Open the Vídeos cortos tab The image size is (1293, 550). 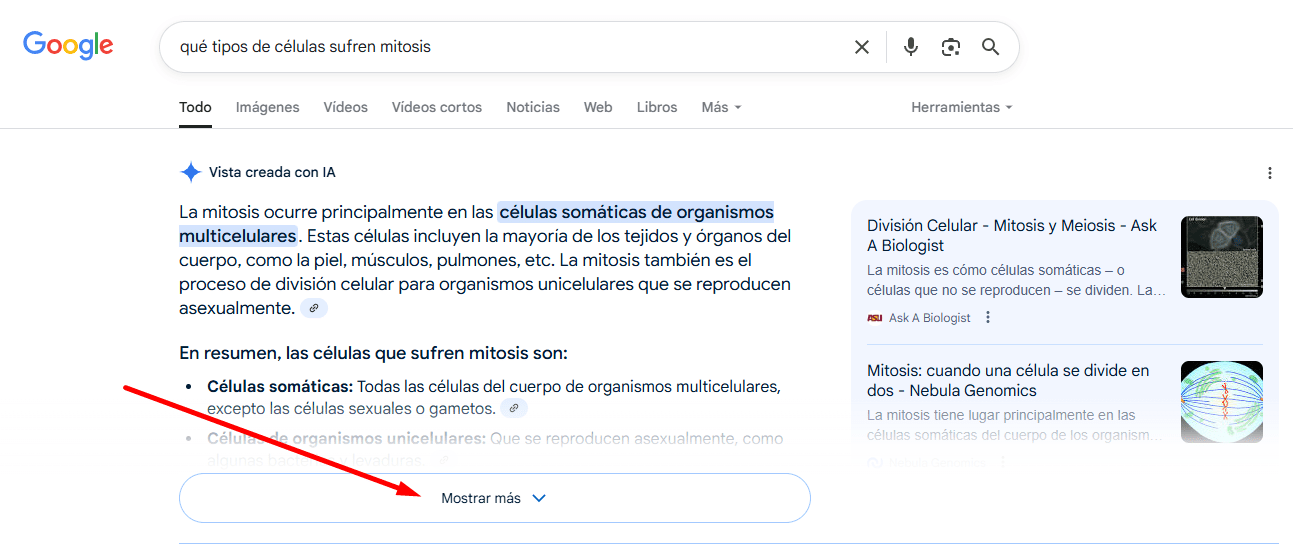click(436, 107)
